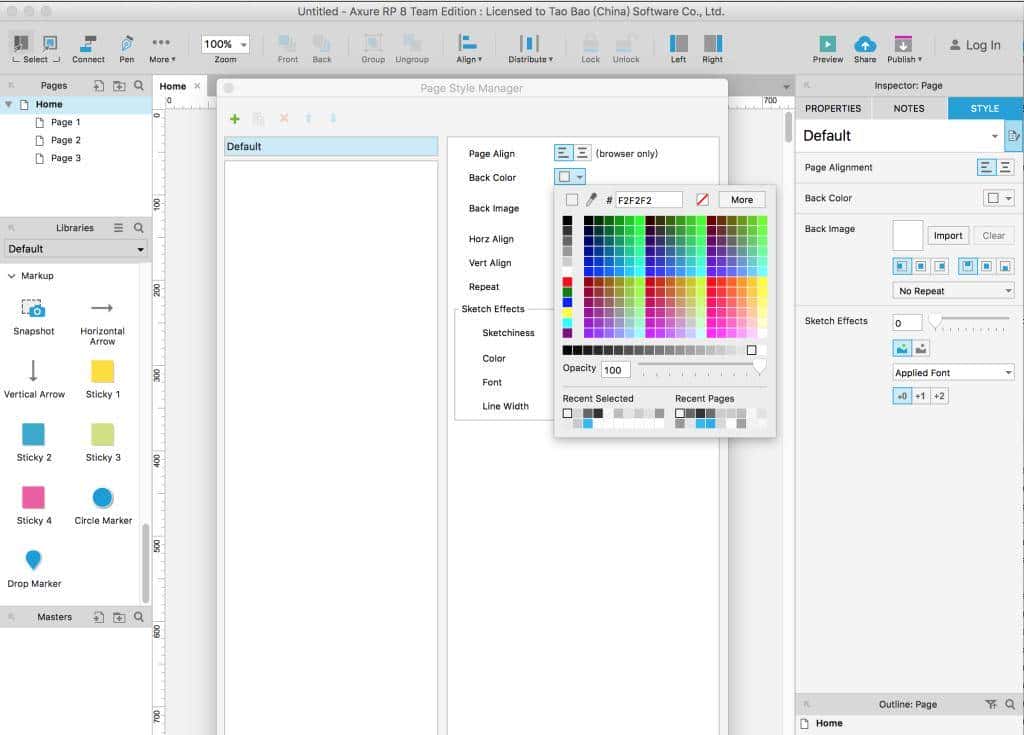Click the eyedropper color picker icon
1024x735 pixels.
coord(591,200)
